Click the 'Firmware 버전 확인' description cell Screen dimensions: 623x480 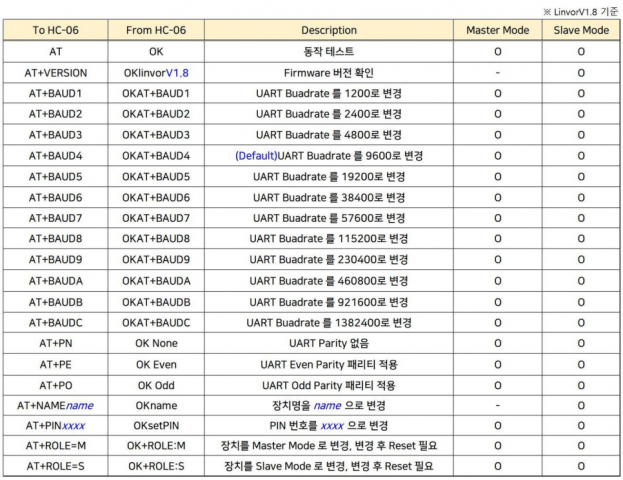(x=329, y=73)
